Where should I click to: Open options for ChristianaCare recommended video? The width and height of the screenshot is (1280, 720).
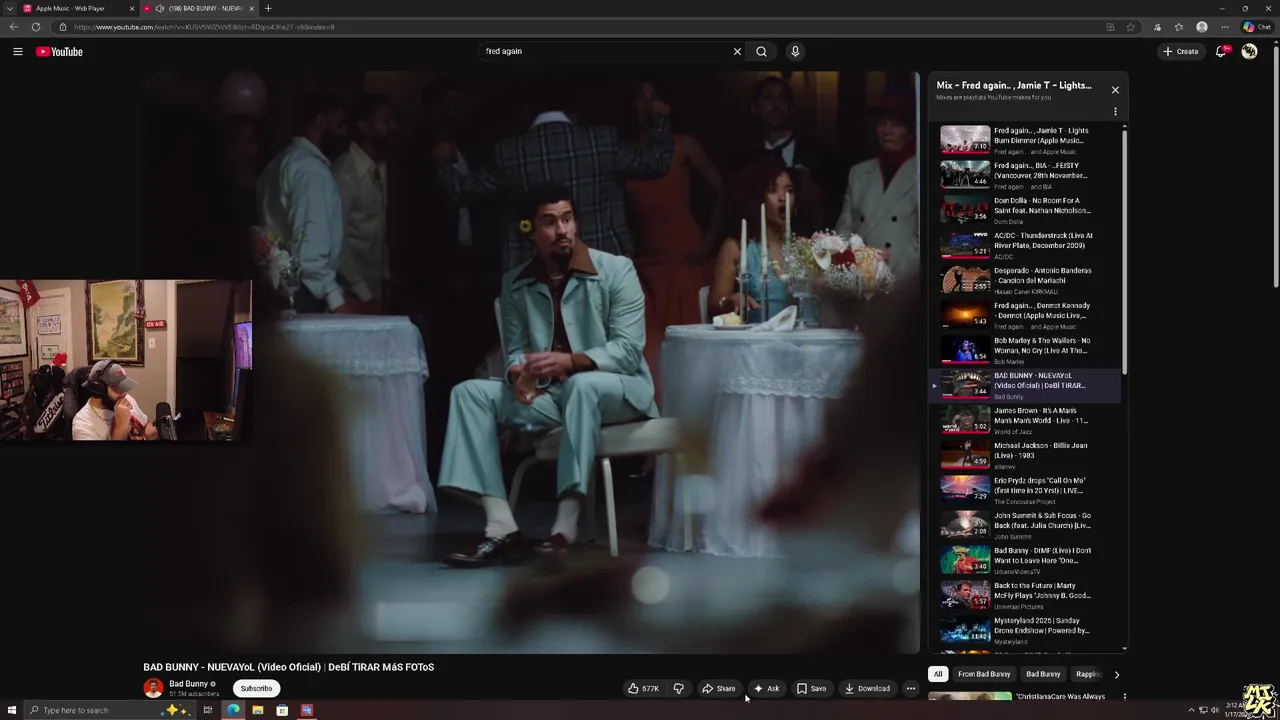[x=1124, y=697]
